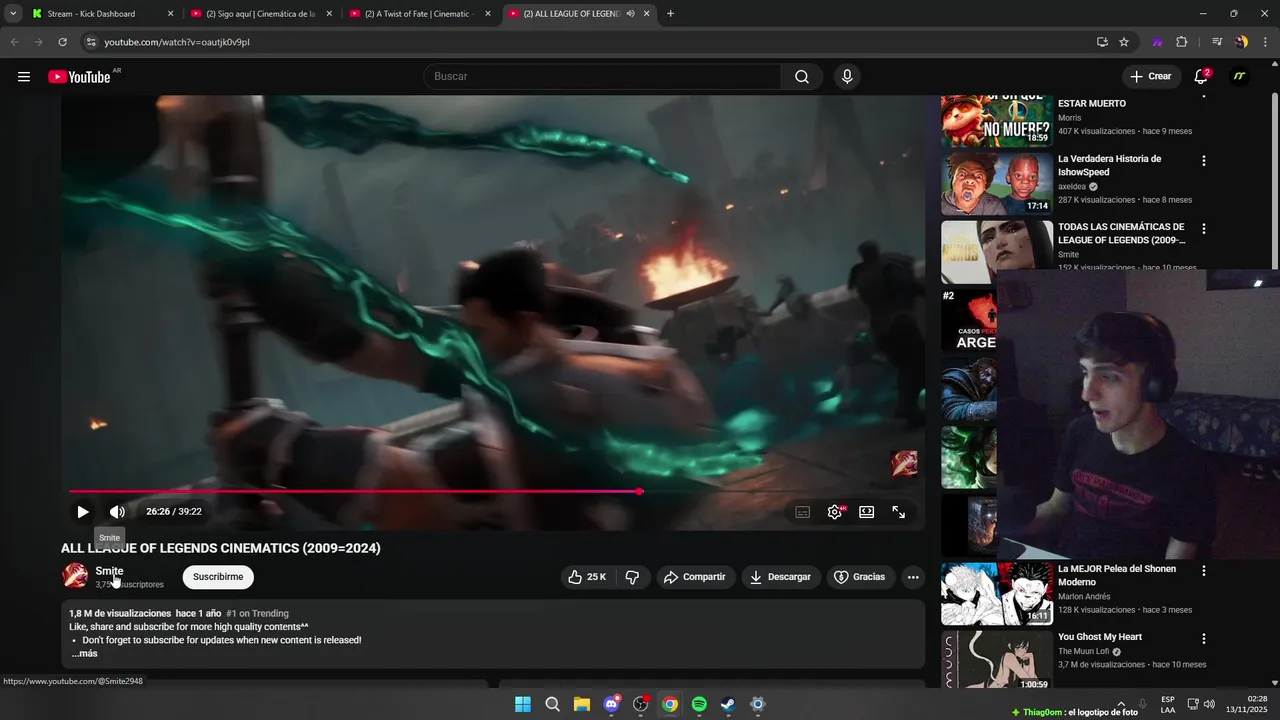The height and width of the screenshot is (720, 1280).
Task: Mute the tab's audio speaker icon
Action: coord(630,14)
